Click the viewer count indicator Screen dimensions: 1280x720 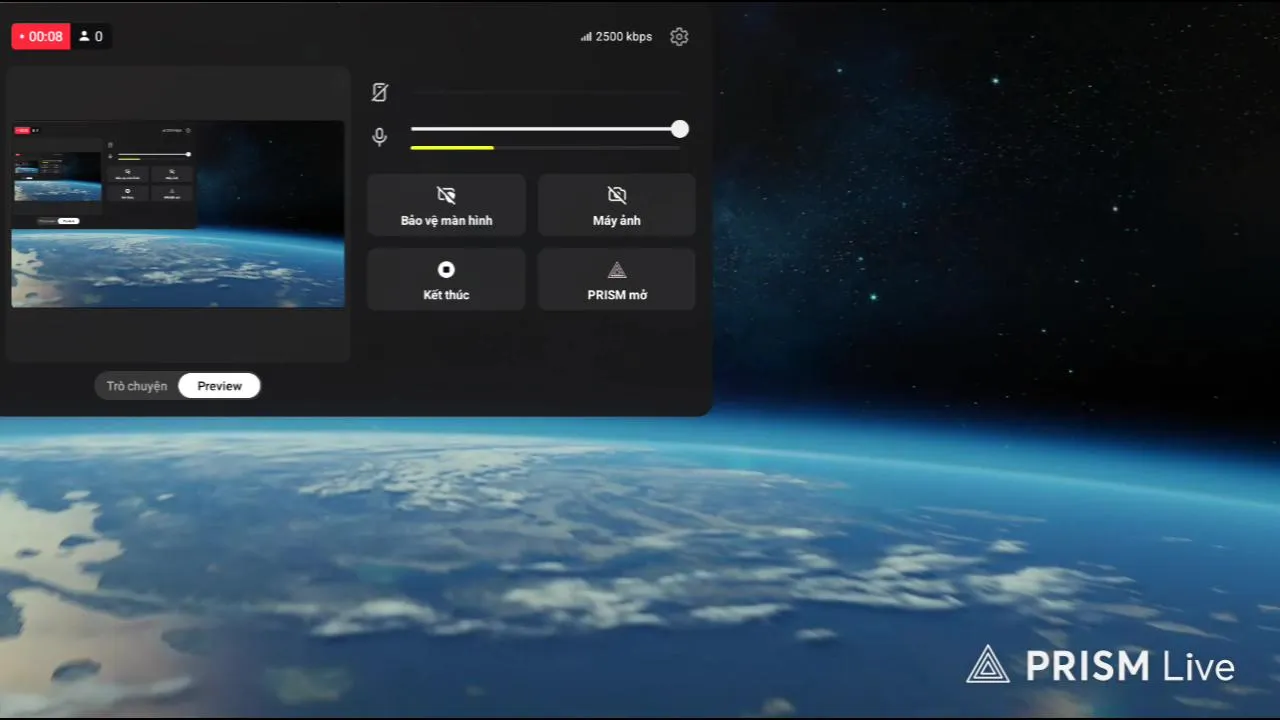point(91,37)
